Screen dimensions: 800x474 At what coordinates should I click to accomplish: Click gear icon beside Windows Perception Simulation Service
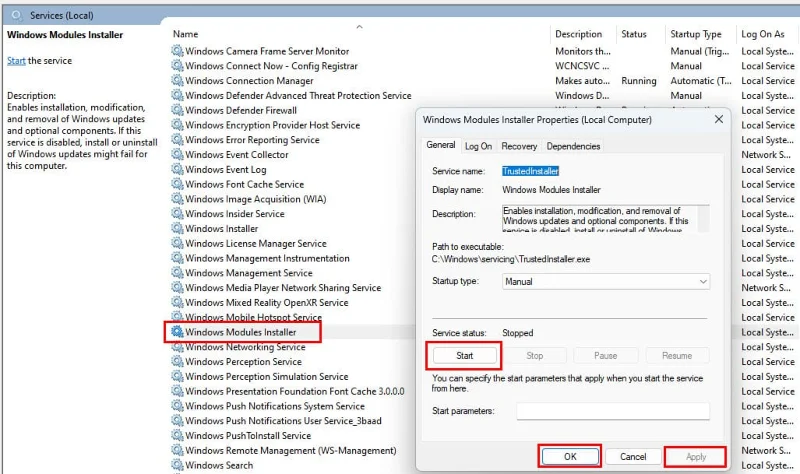177,377
